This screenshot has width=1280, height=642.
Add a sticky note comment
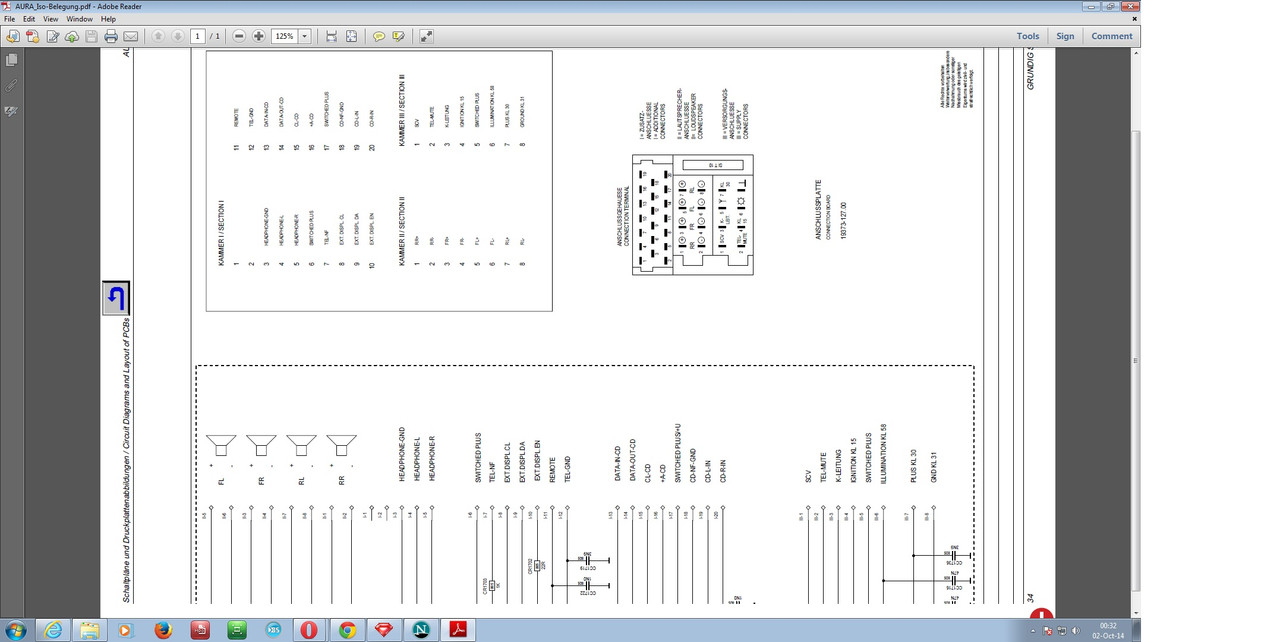pos(379,36)
